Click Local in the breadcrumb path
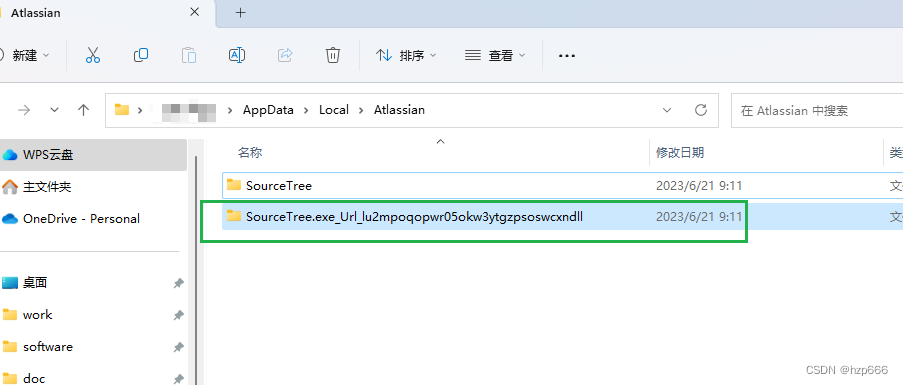Viewport: 903px width, 385px height. [x=334, y=110]
